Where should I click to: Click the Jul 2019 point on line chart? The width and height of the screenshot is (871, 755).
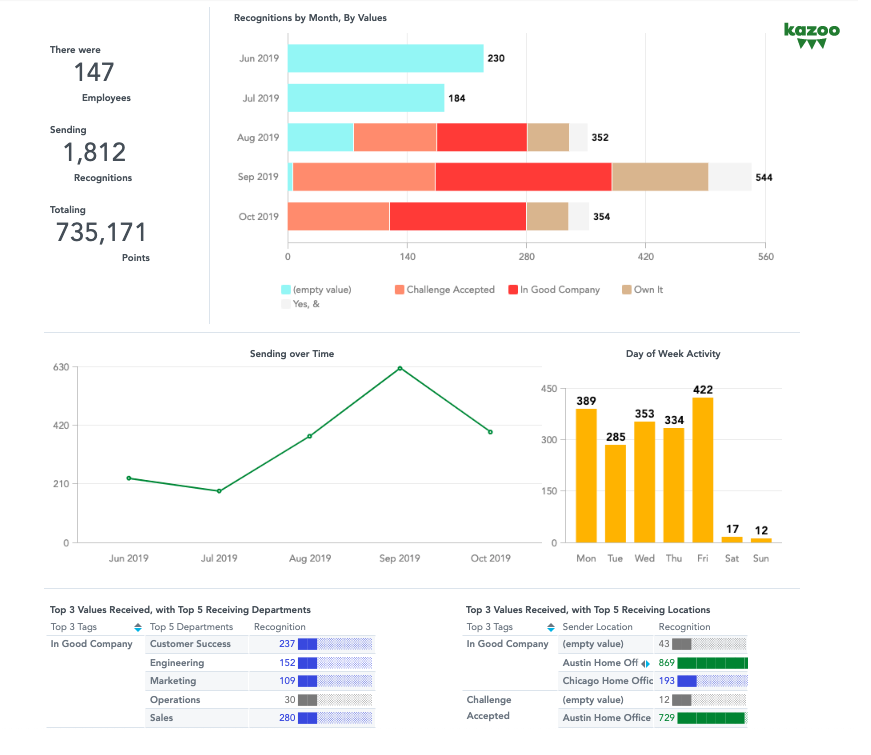point(219,491)
